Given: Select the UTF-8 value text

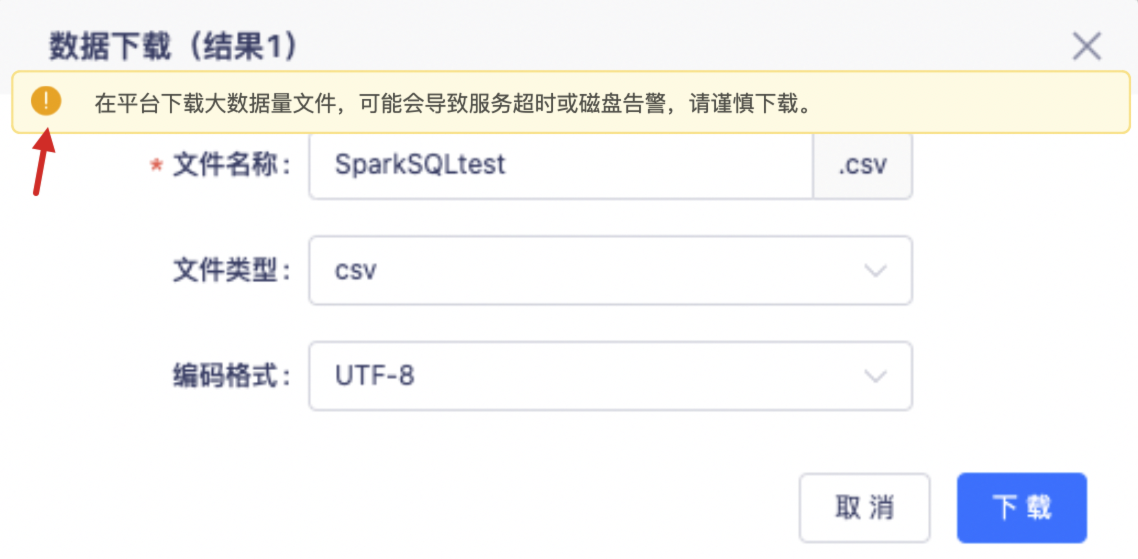Looking at the screenshot, I should pyautogui.click(x=374, y=376).
